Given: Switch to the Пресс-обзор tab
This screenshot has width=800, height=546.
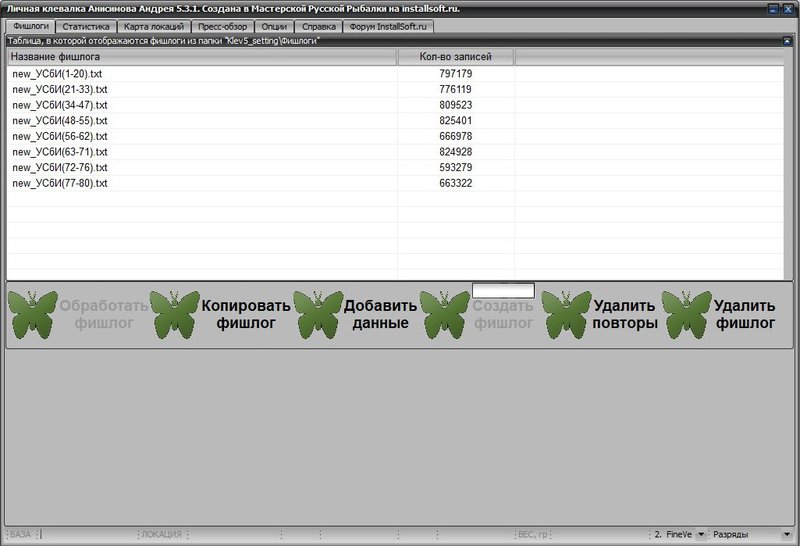Looking at the screenshot, I should point(222,27).
